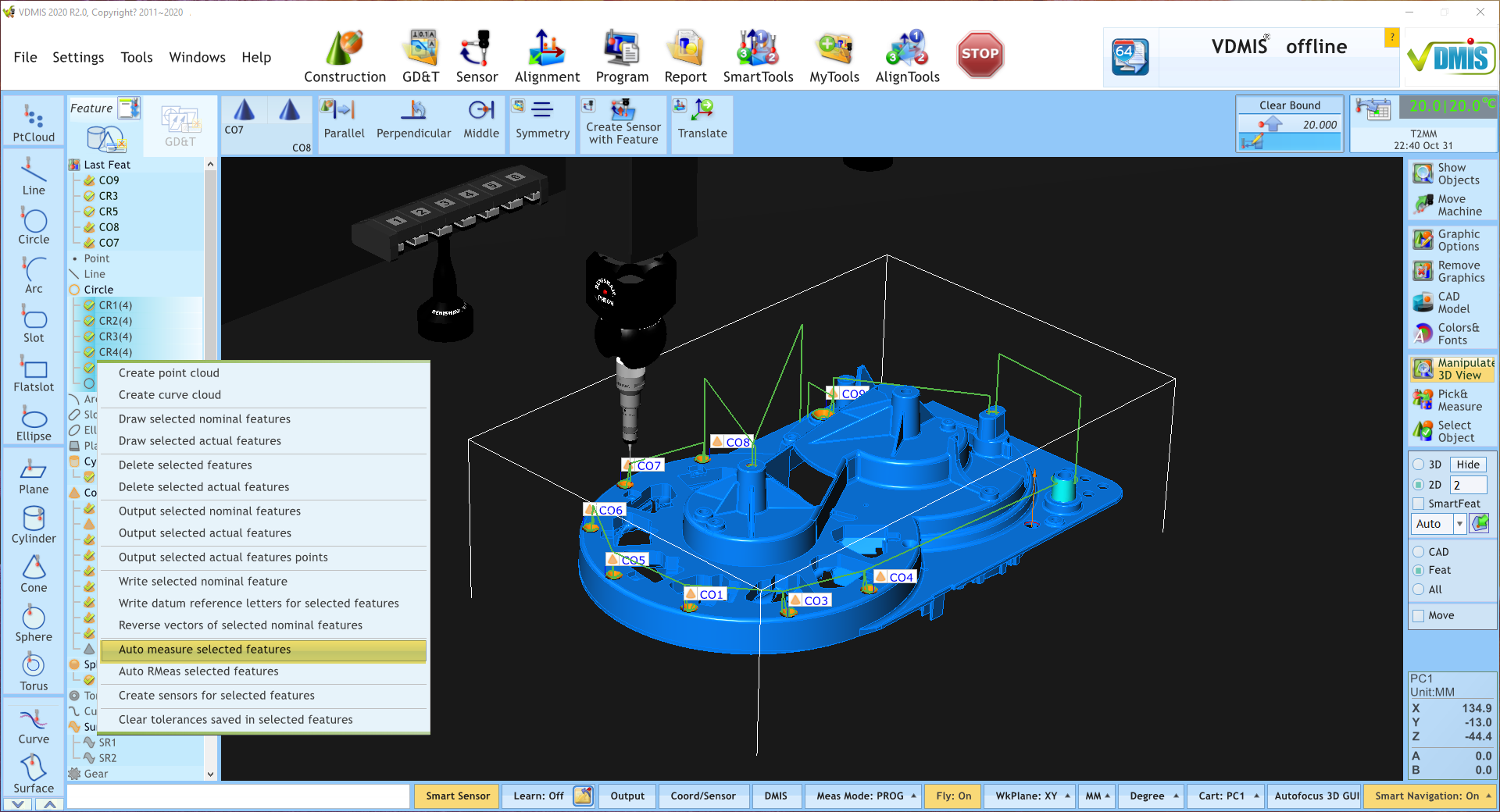Click the Move Machine button
Viewport: 1500px width, 812px height.
(x=1452, y=205)
